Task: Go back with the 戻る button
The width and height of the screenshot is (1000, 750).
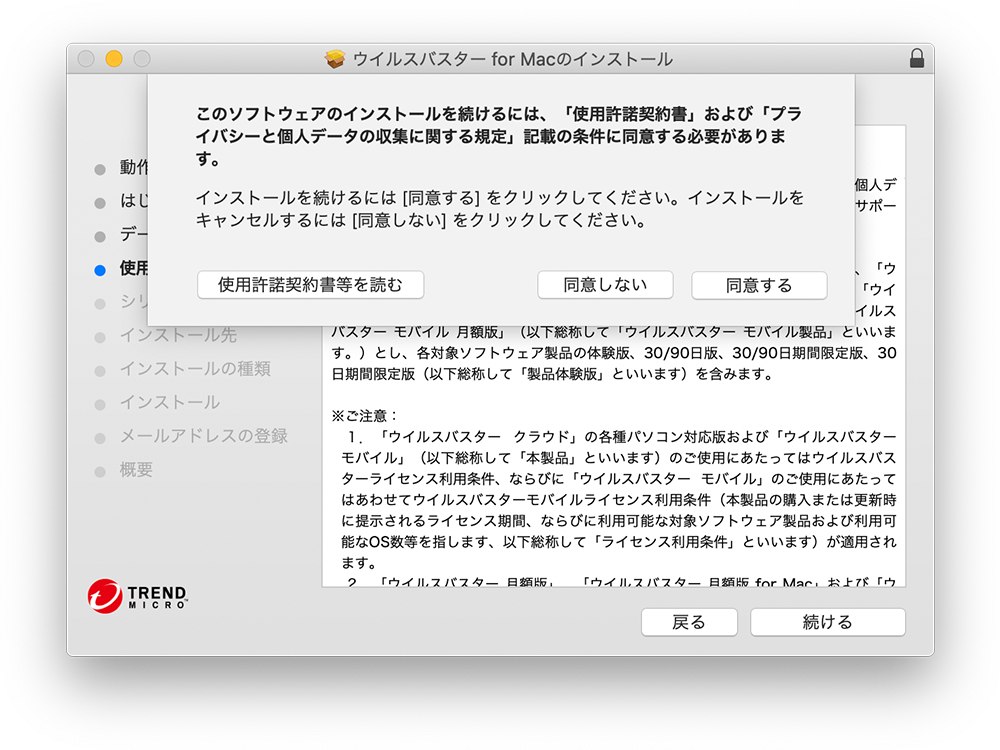Action: (688, 622)
